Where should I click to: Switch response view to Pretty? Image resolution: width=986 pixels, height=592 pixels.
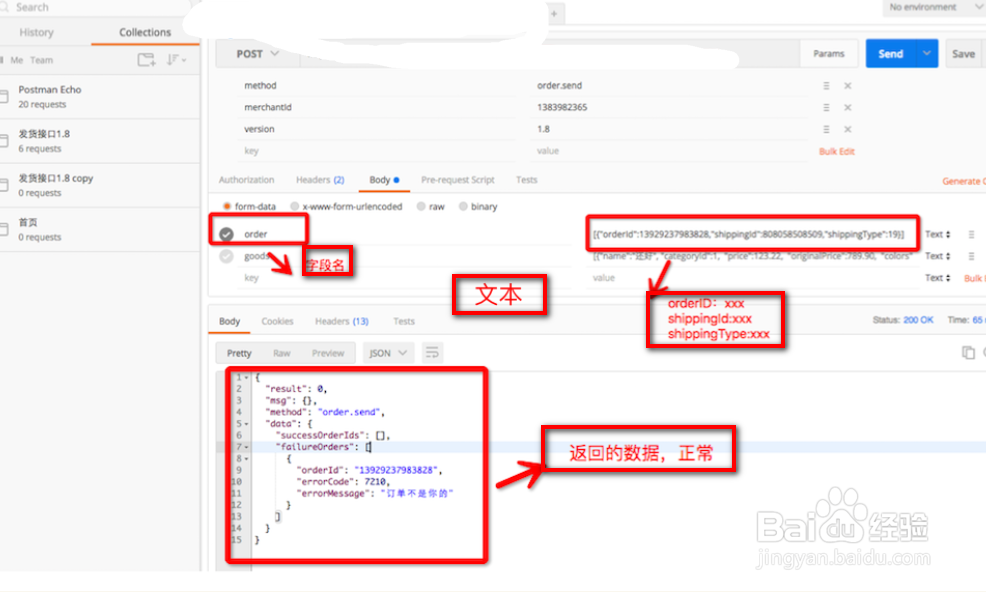239,353
